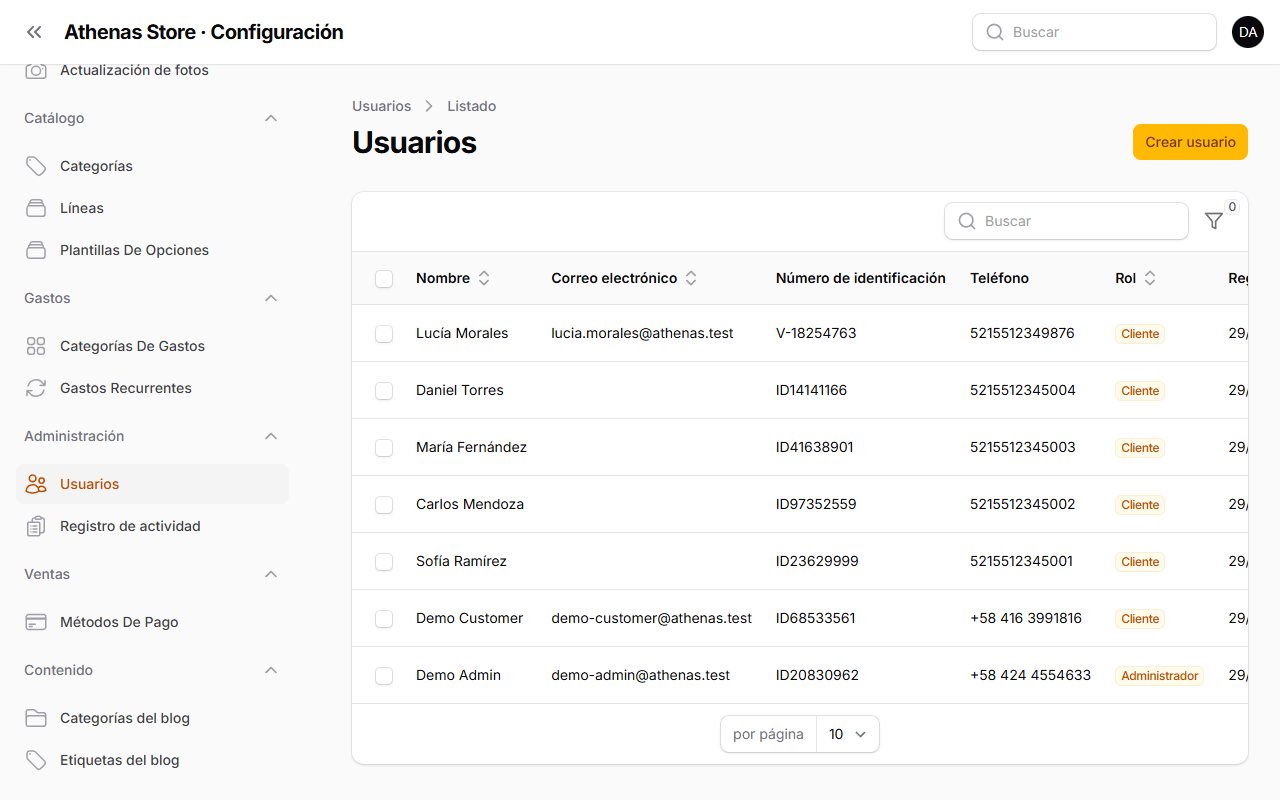This screenshot has height=800, width=1280.
Task: Click Cliente badge in Sofía Ramírez row
Action: click(1140, 562)
